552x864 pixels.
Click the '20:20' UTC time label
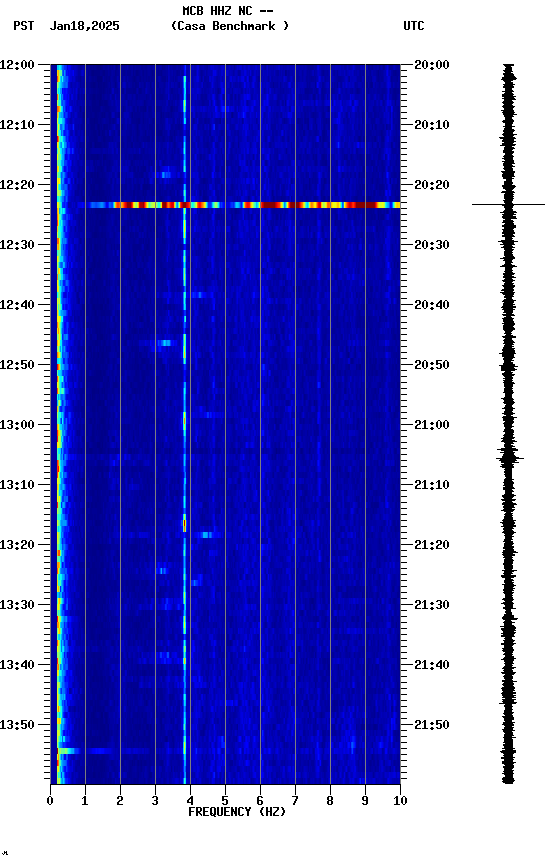coord(432,185)
